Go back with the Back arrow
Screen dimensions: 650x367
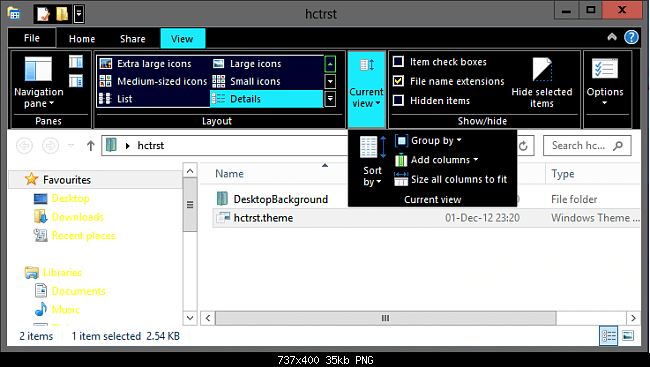[x=24, y=146]
